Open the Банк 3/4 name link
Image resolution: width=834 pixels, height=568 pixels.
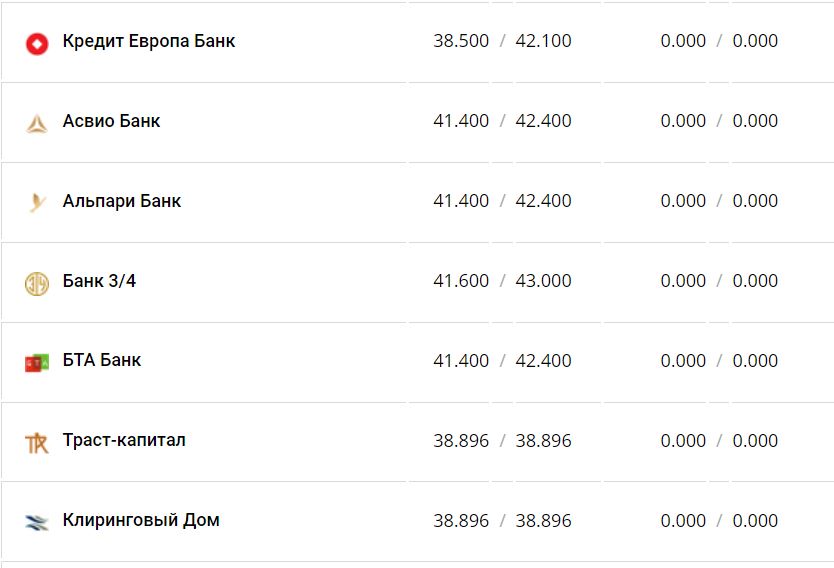[x=99, y=281]
